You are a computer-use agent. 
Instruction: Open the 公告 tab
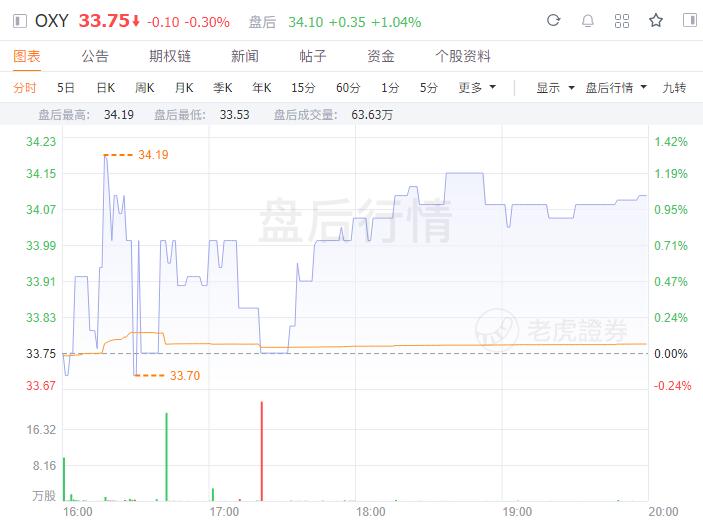pos(95,56)
